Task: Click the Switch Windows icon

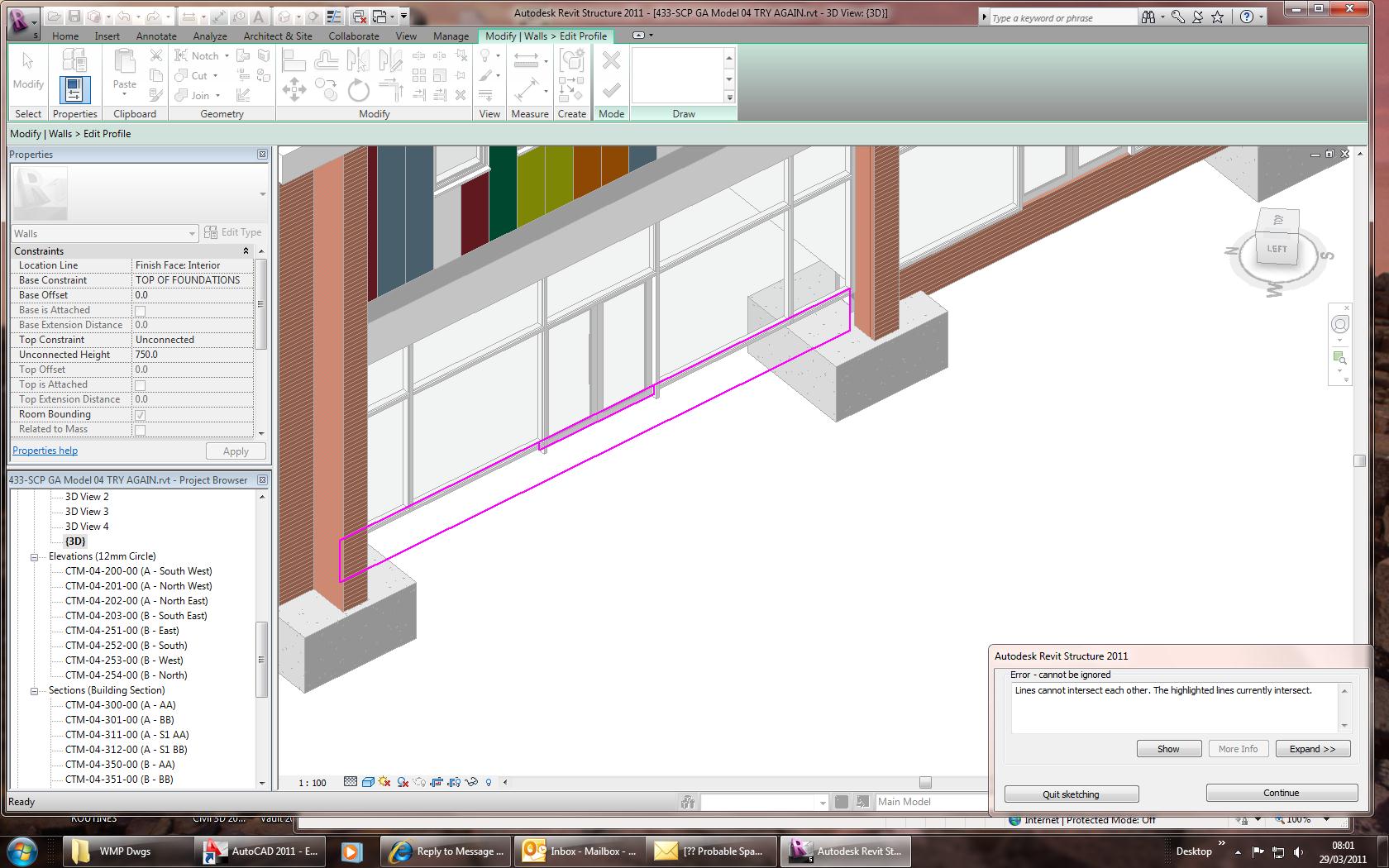Action: click(x=379, y=16)
